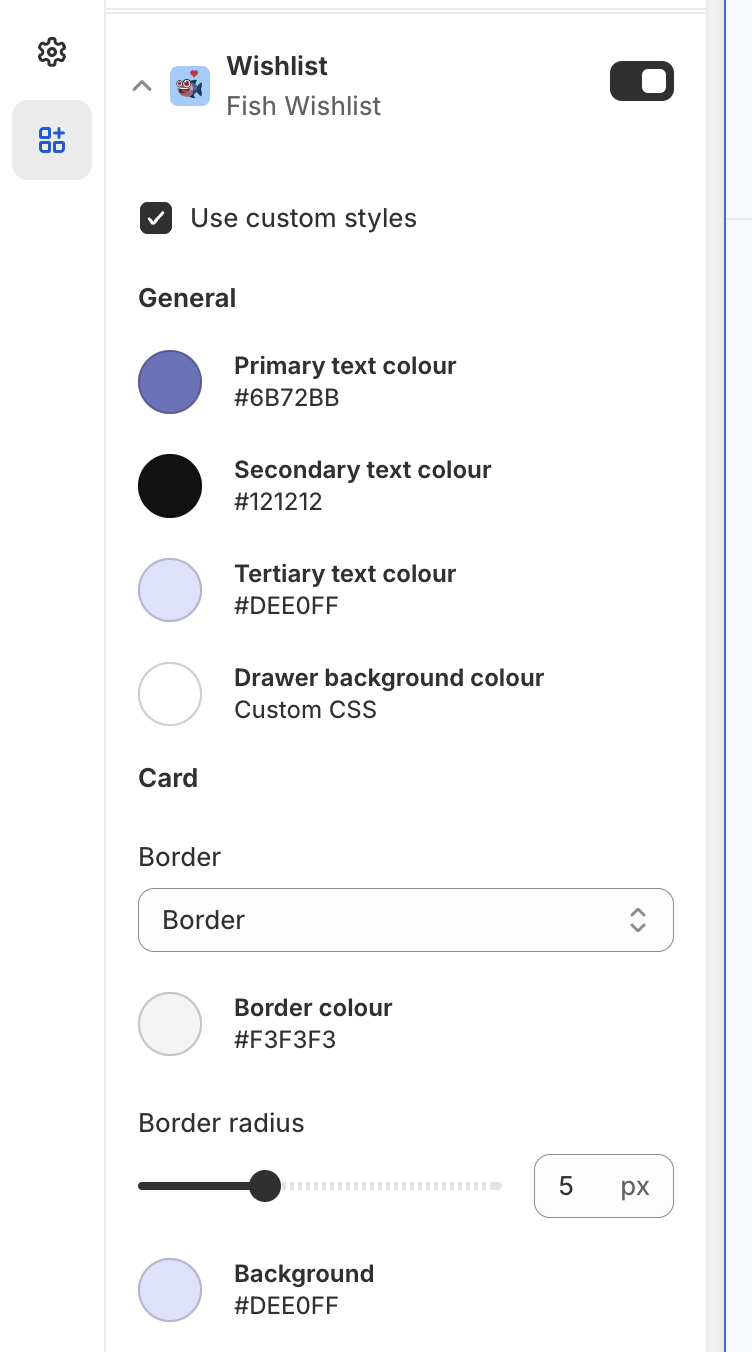The image size is (752, 1352).
Task: Click Drawer background colour label
Action: point(389,678)
